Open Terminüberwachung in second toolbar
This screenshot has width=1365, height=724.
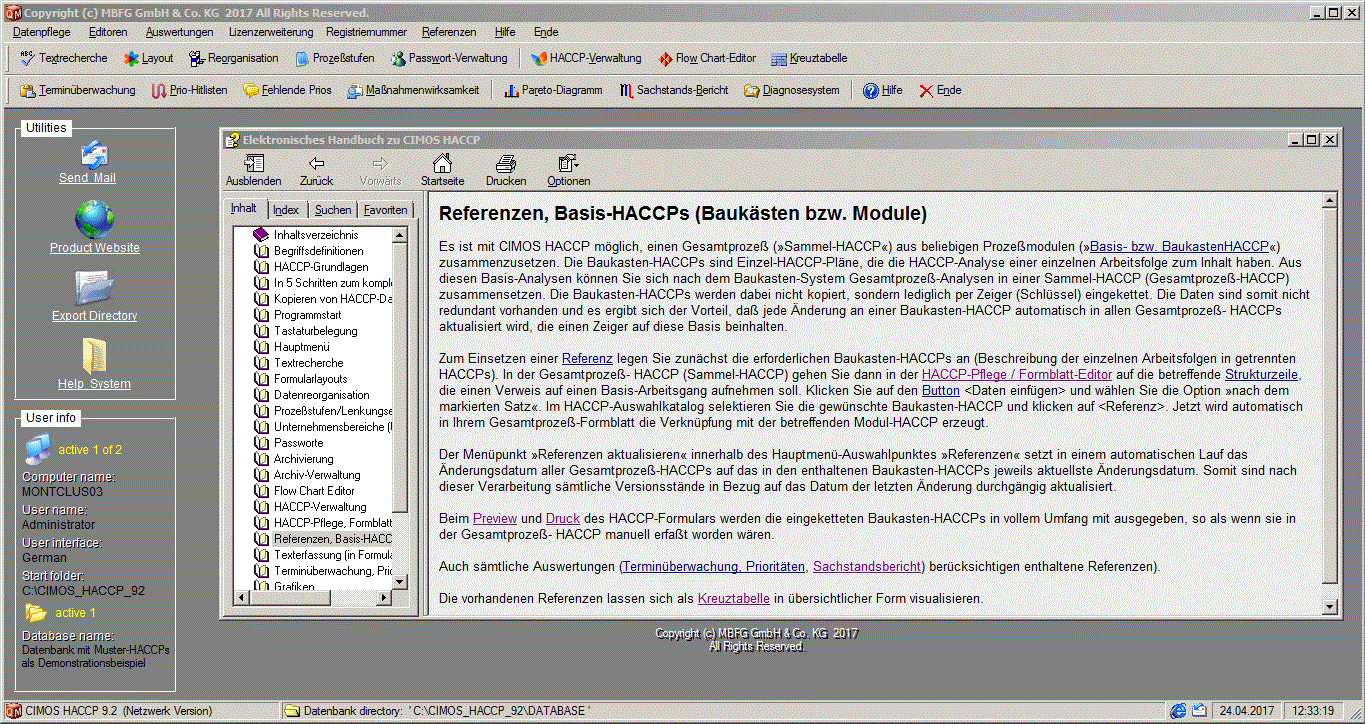pos(77,90)
